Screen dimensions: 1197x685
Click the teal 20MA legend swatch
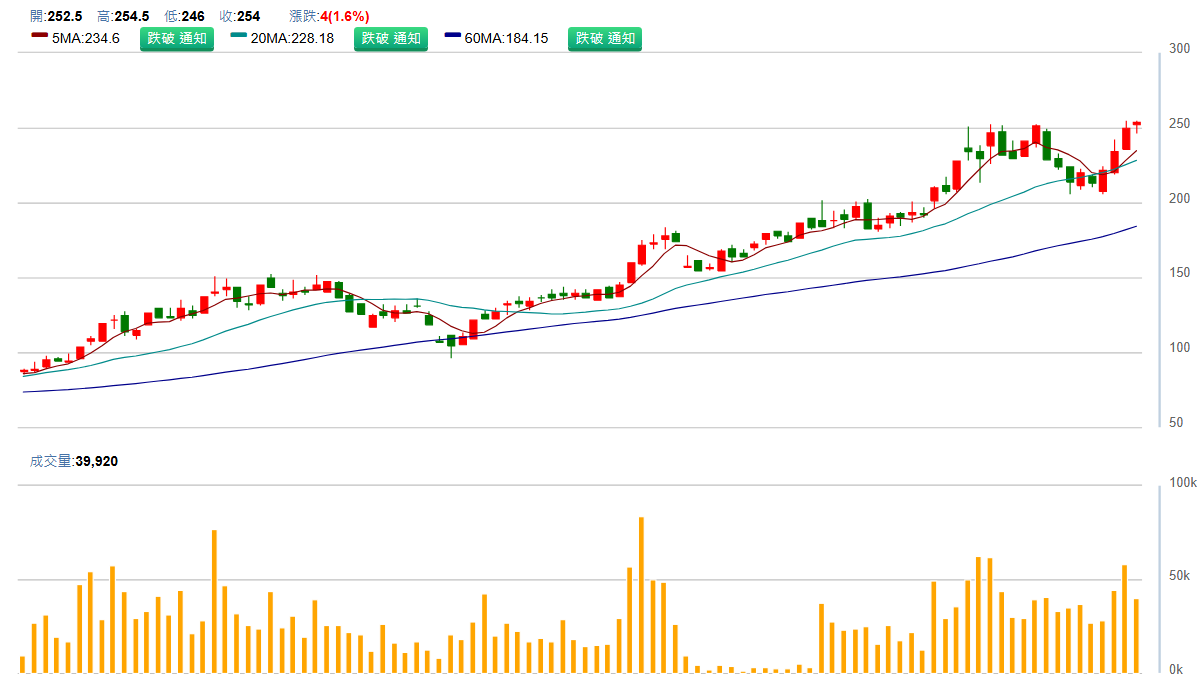click(238, 35)
